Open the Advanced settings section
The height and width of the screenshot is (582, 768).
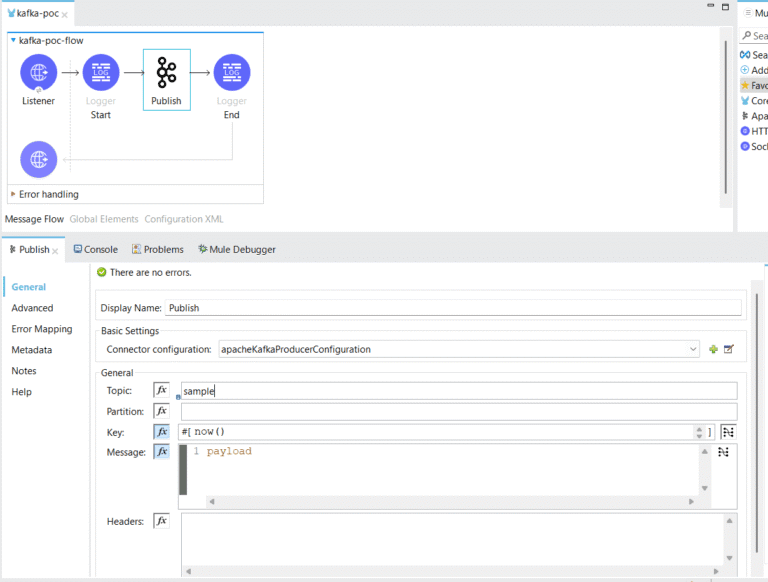(x=32, y=308)
